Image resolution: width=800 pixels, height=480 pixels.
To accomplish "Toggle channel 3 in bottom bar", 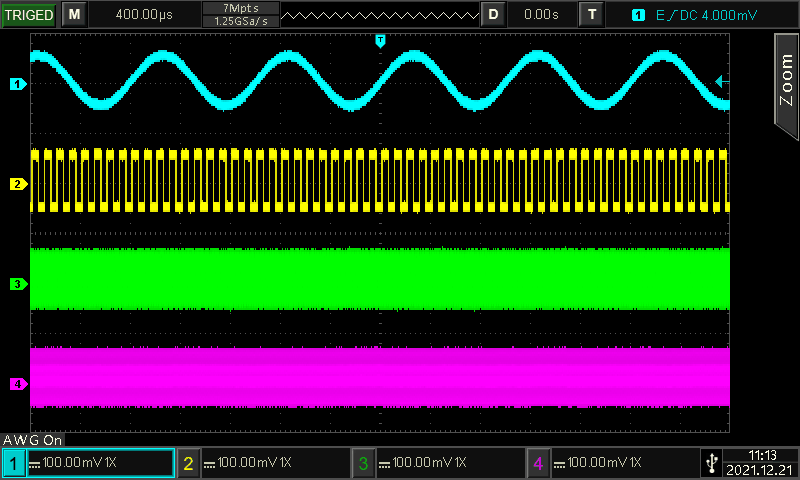I will 438,463.
